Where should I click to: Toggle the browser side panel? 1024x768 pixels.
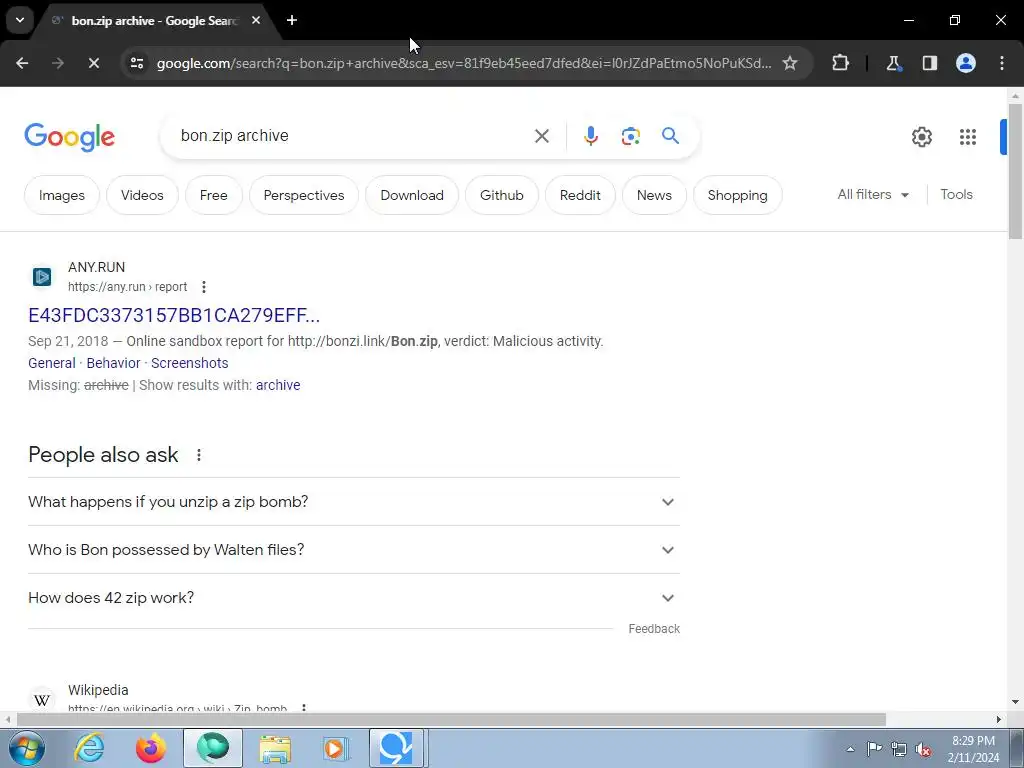(929, 63)
